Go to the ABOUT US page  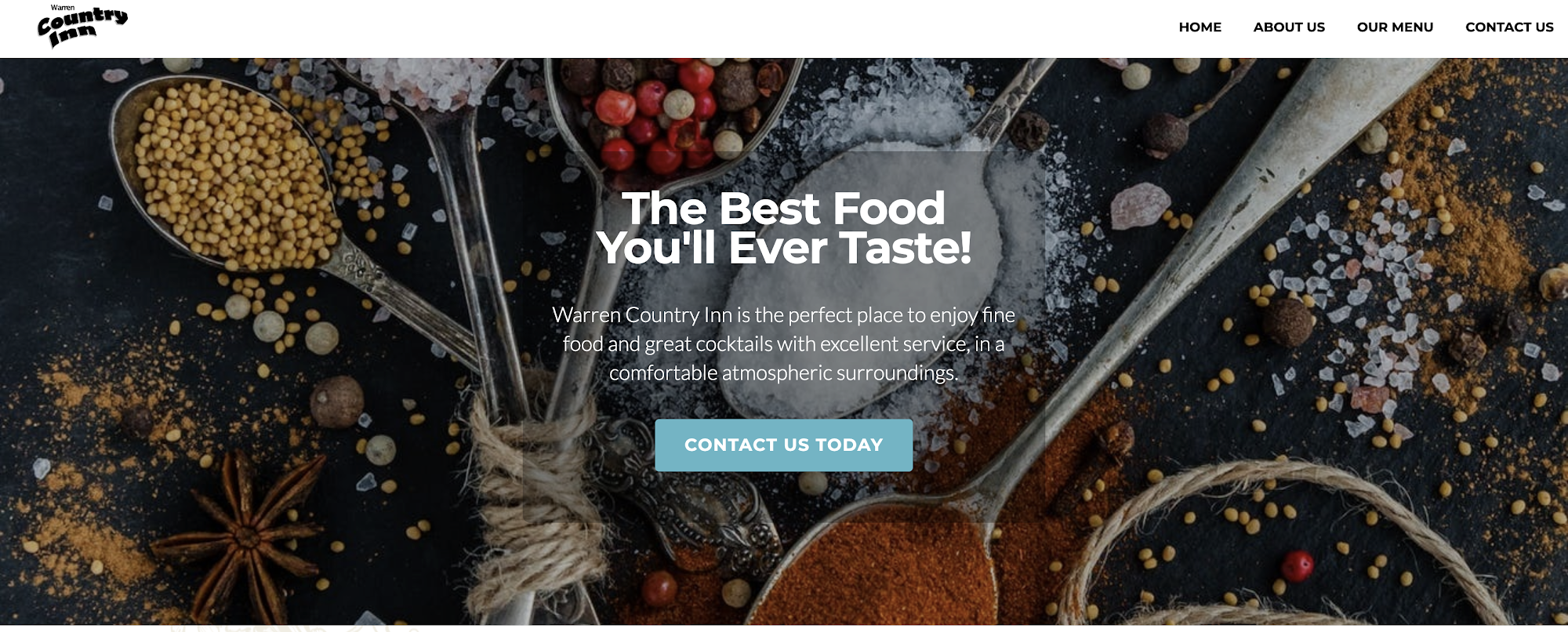pos(1289,27)
